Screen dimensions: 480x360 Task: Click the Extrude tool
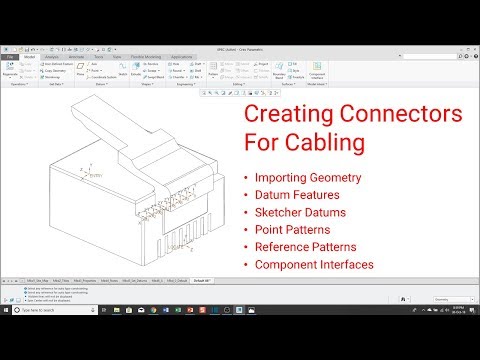(136, 69)
